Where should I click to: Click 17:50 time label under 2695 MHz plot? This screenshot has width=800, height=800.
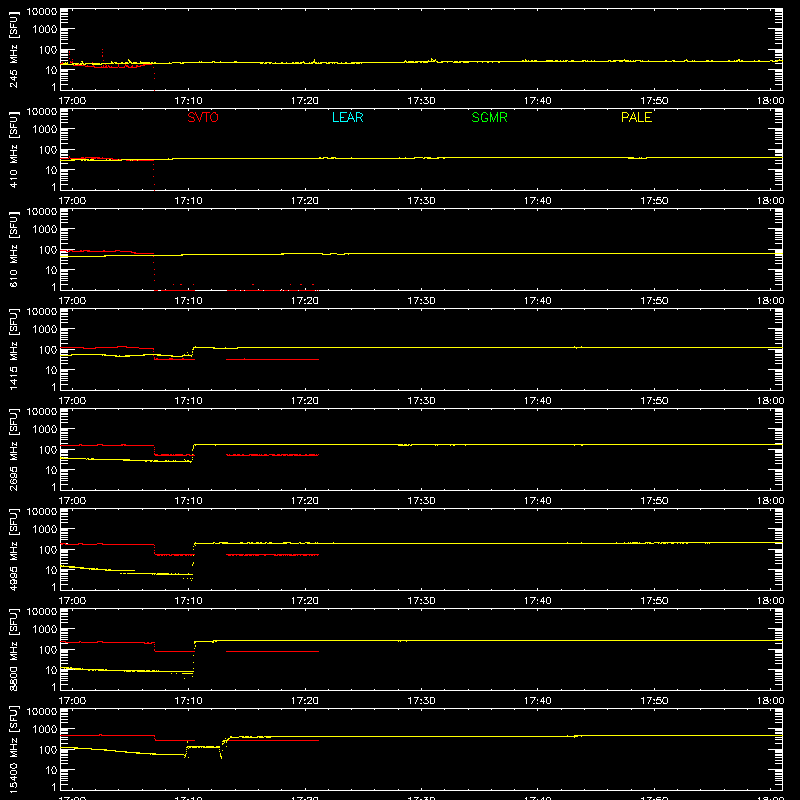point(654,501)
